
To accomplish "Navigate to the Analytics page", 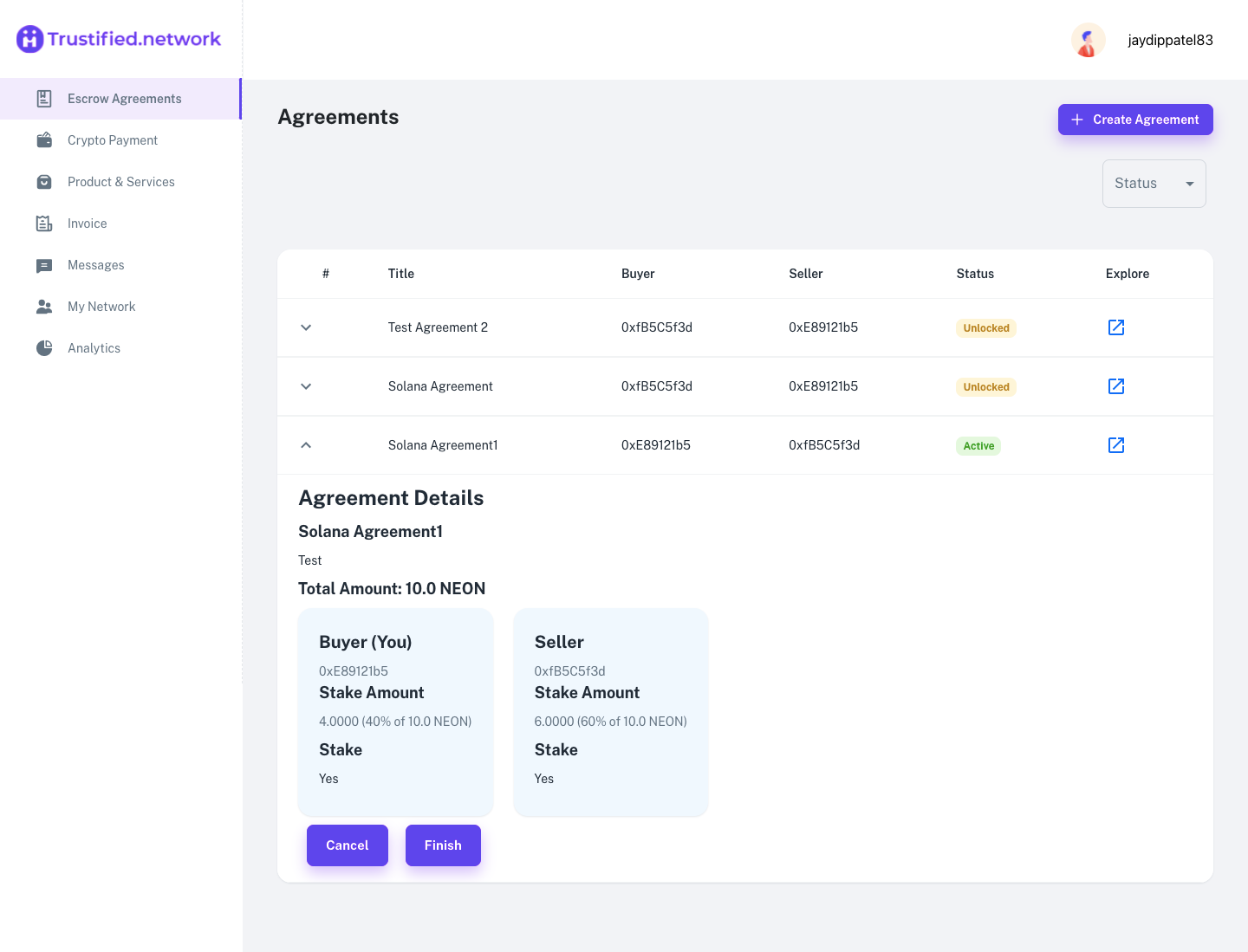I will click(94, 347).
